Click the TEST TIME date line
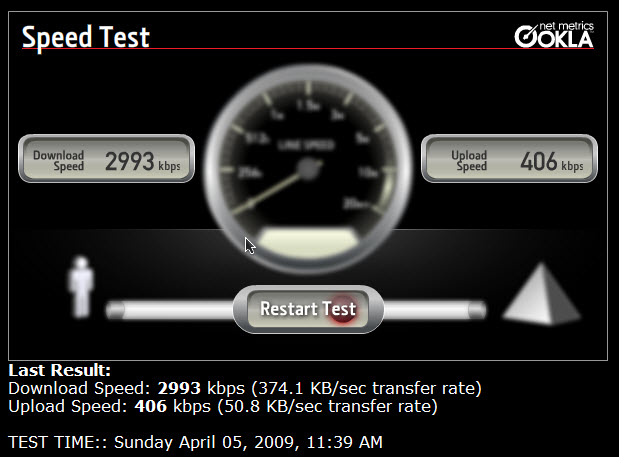 (195, 442)
